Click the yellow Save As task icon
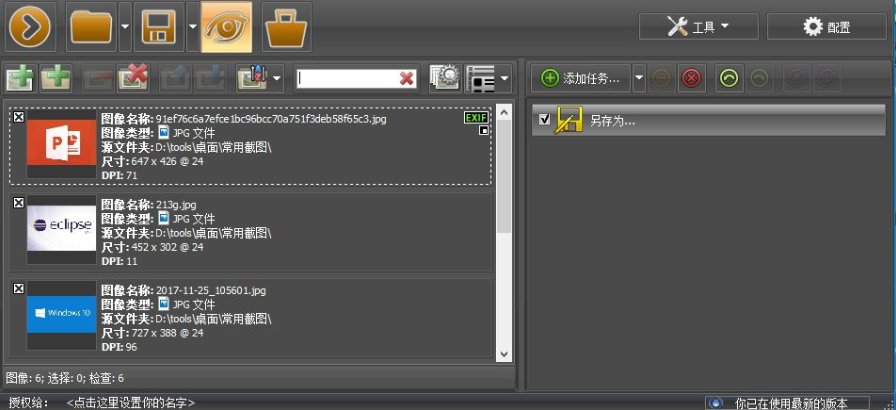The width and height of the screenshot is (896, 410). tap(569, 120)
